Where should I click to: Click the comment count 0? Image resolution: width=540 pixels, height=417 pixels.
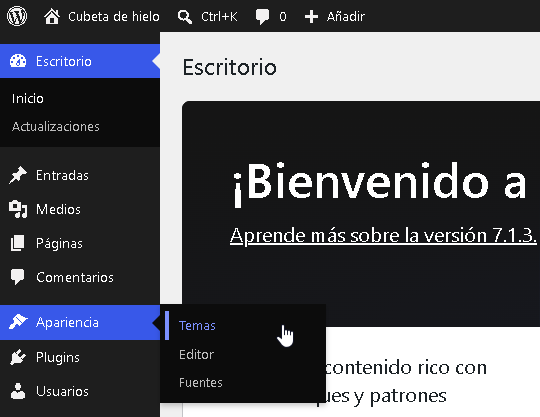(x=283, y=17)
